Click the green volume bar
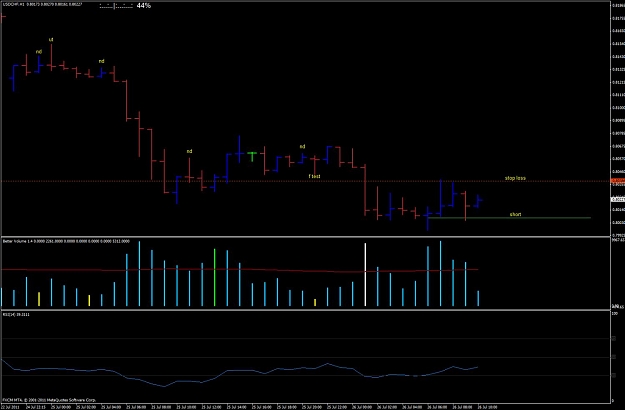 (214, 277)
